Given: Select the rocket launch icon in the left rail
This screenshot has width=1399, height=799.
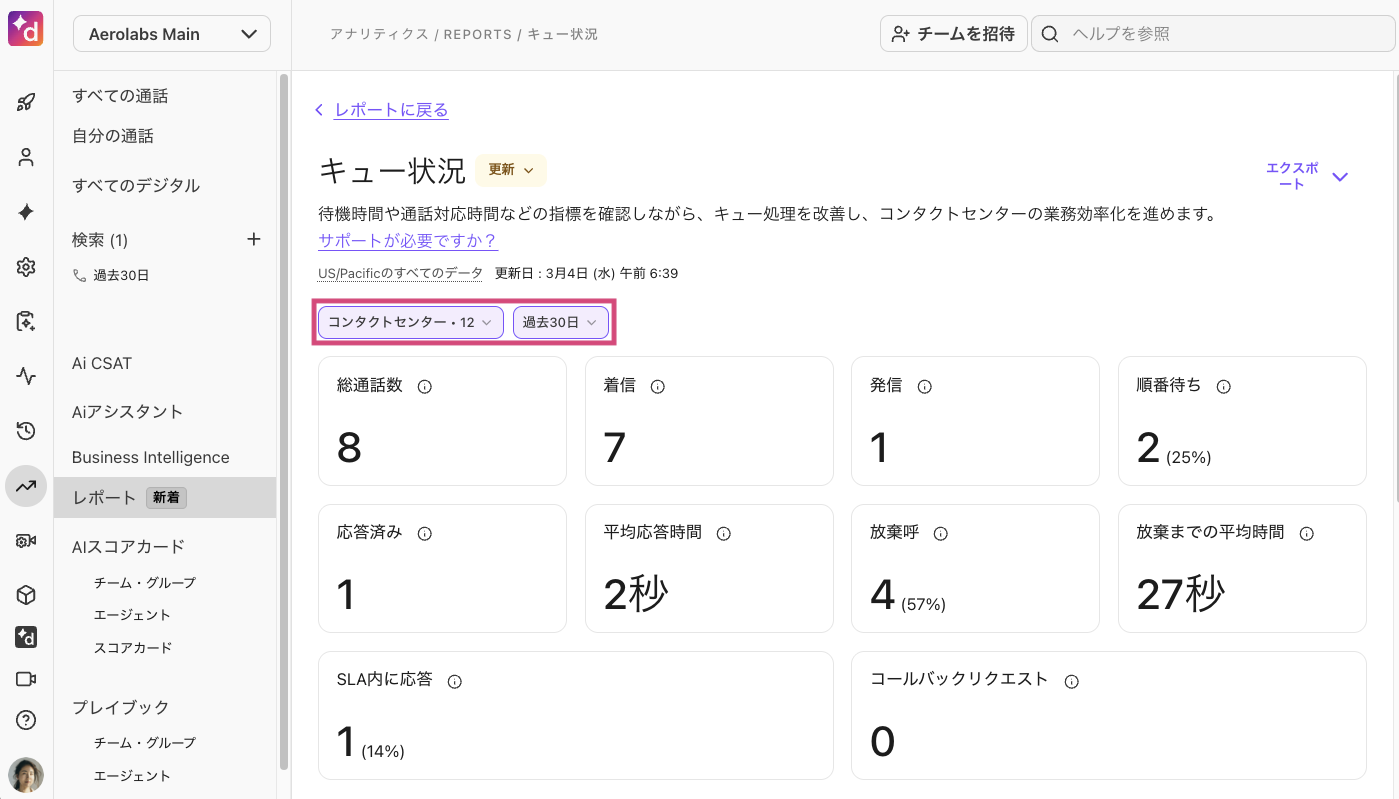Looking at the screenshot, I should (x=25, y=101).
